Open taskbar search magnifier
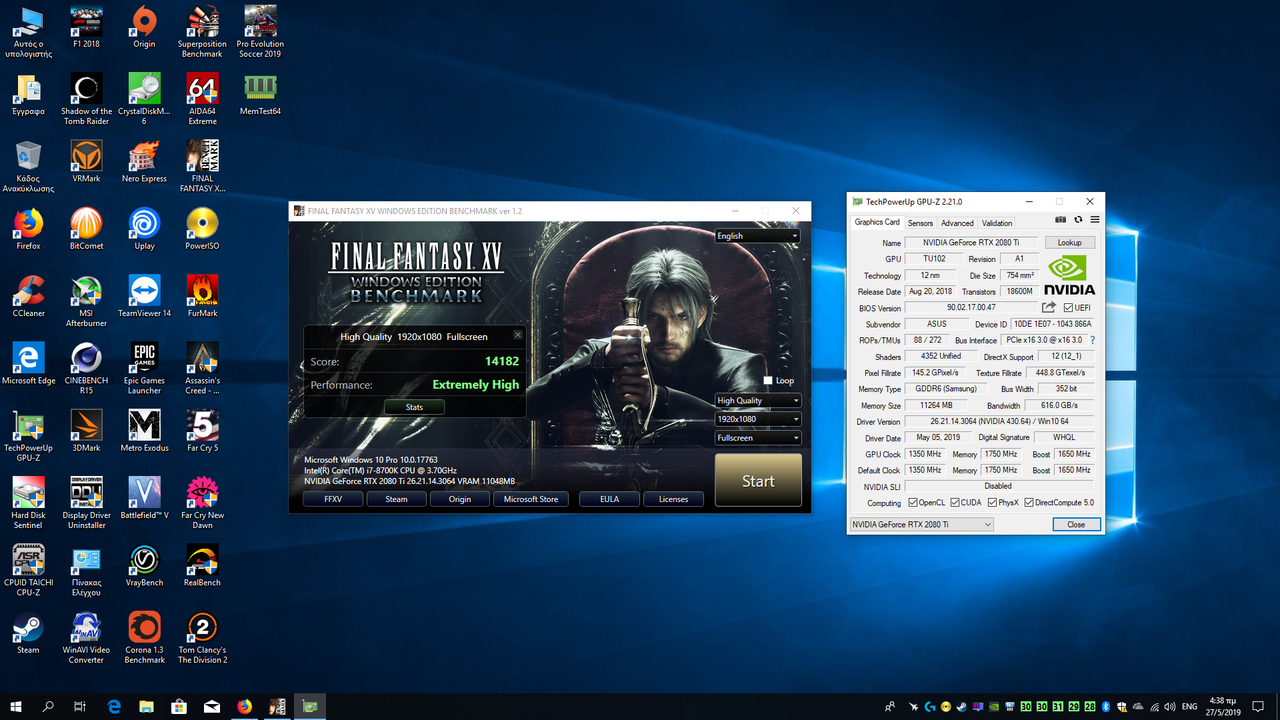The width and height of the screenshot is (1280, 720). [48, 706]
